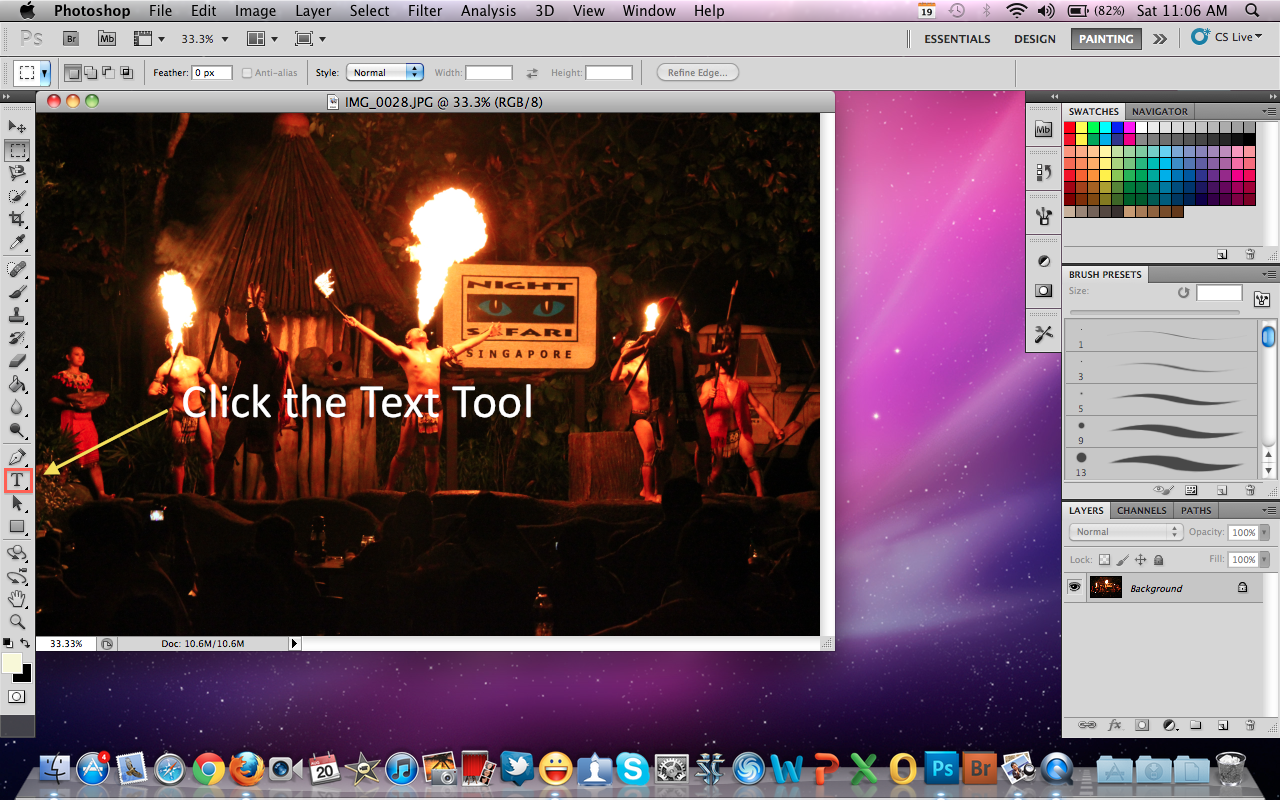The image size is (1280, 800).
Task: Lock the layer position in Layers panel
Action: point(1141,559)
